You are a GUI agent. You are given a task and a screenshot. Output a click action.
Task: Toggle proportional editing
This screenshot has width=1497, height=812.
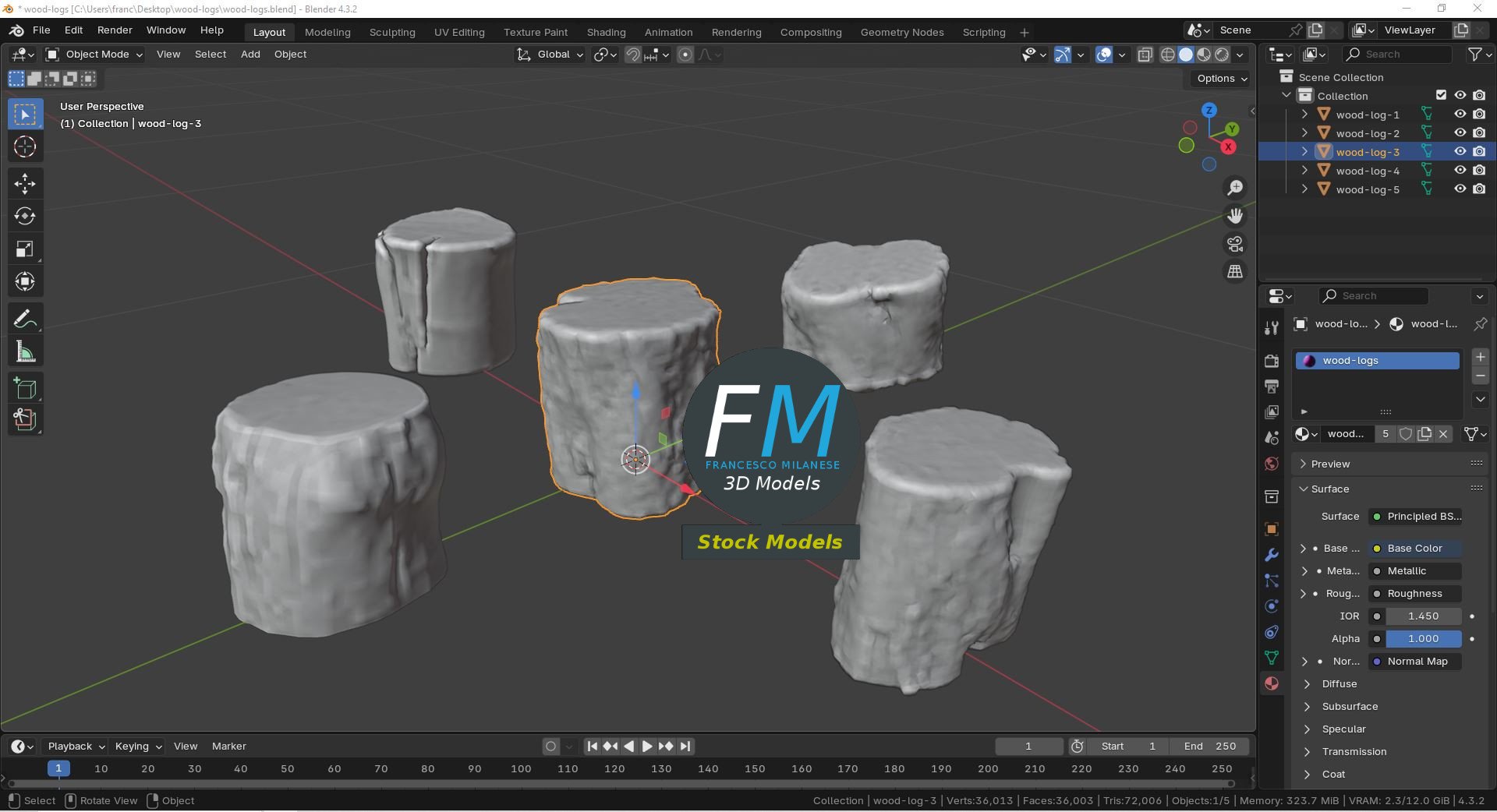pos(685,55)
